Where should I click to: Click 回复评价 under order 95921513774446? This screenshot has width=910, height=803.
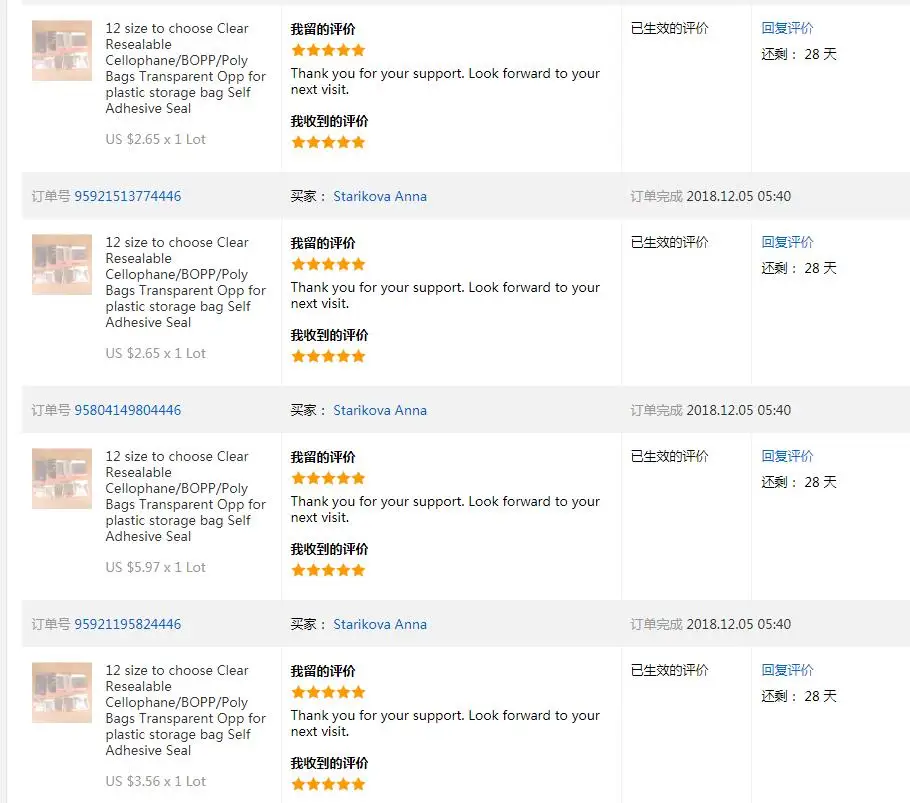(788, 242)
